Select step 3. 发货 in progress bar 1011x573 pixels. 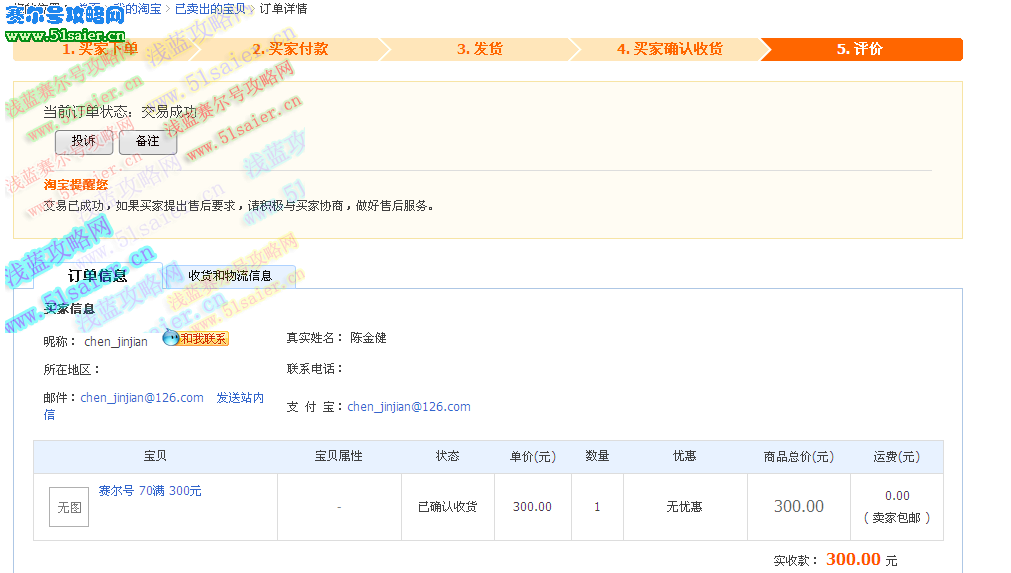coord(480,49)
